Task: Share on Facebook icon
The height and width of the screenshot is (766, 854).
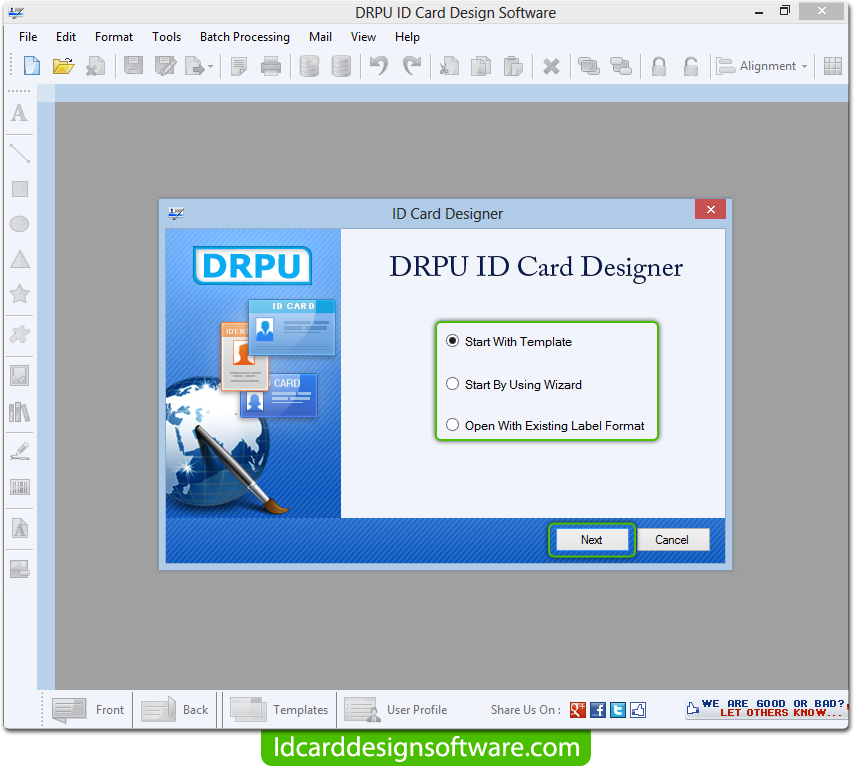Action: [x=598, y=710]
